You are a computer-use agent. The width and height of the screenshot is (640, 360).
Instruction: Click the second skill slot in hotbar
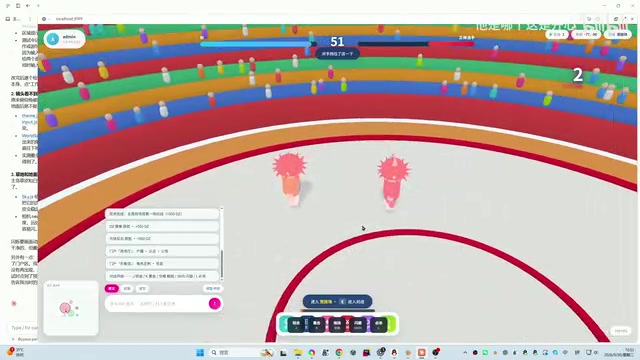(x=317, y=324)
